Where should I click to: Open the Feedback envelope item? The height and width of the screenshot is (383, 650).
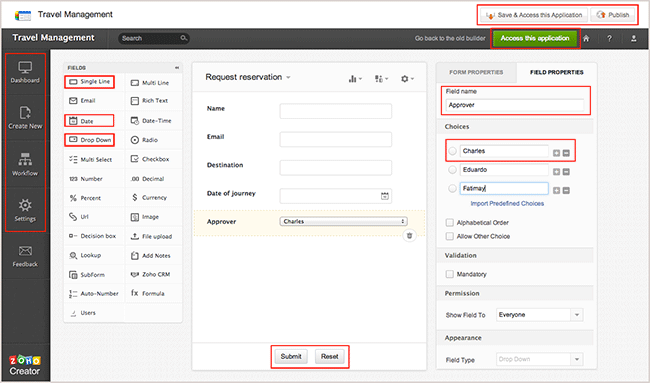click(25, 256)
